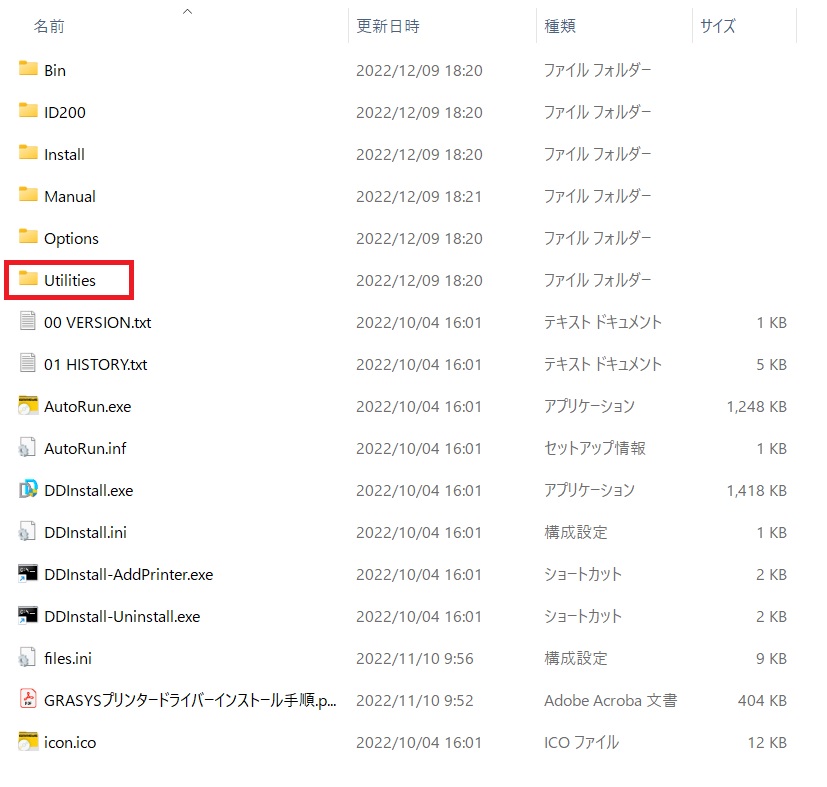Click the icon.ico file icon
Viewport: 827px width, 787px height.
coord(28,741)
